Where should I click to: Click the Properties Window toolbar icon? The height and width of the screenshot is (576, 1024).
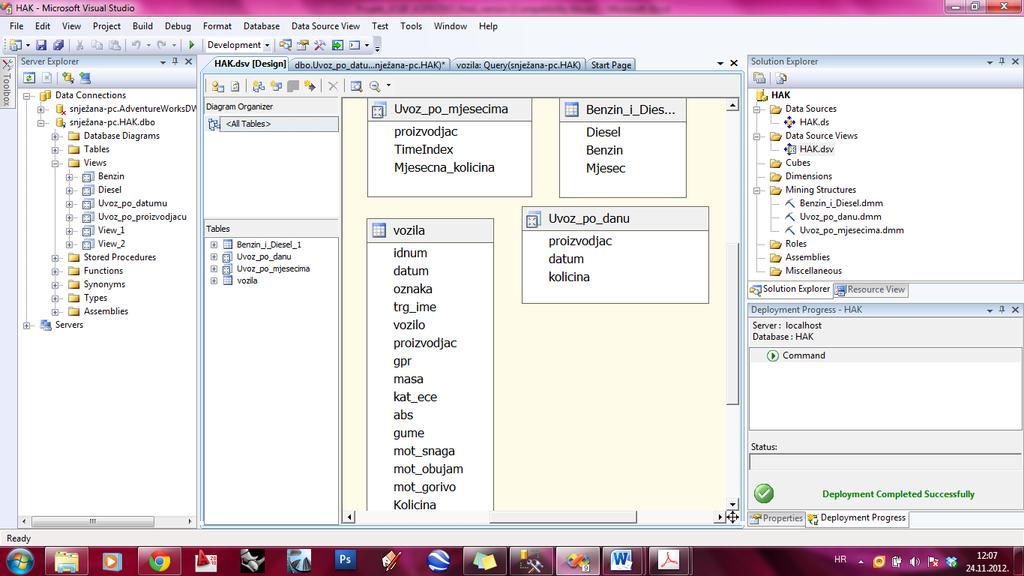[302, 45]
